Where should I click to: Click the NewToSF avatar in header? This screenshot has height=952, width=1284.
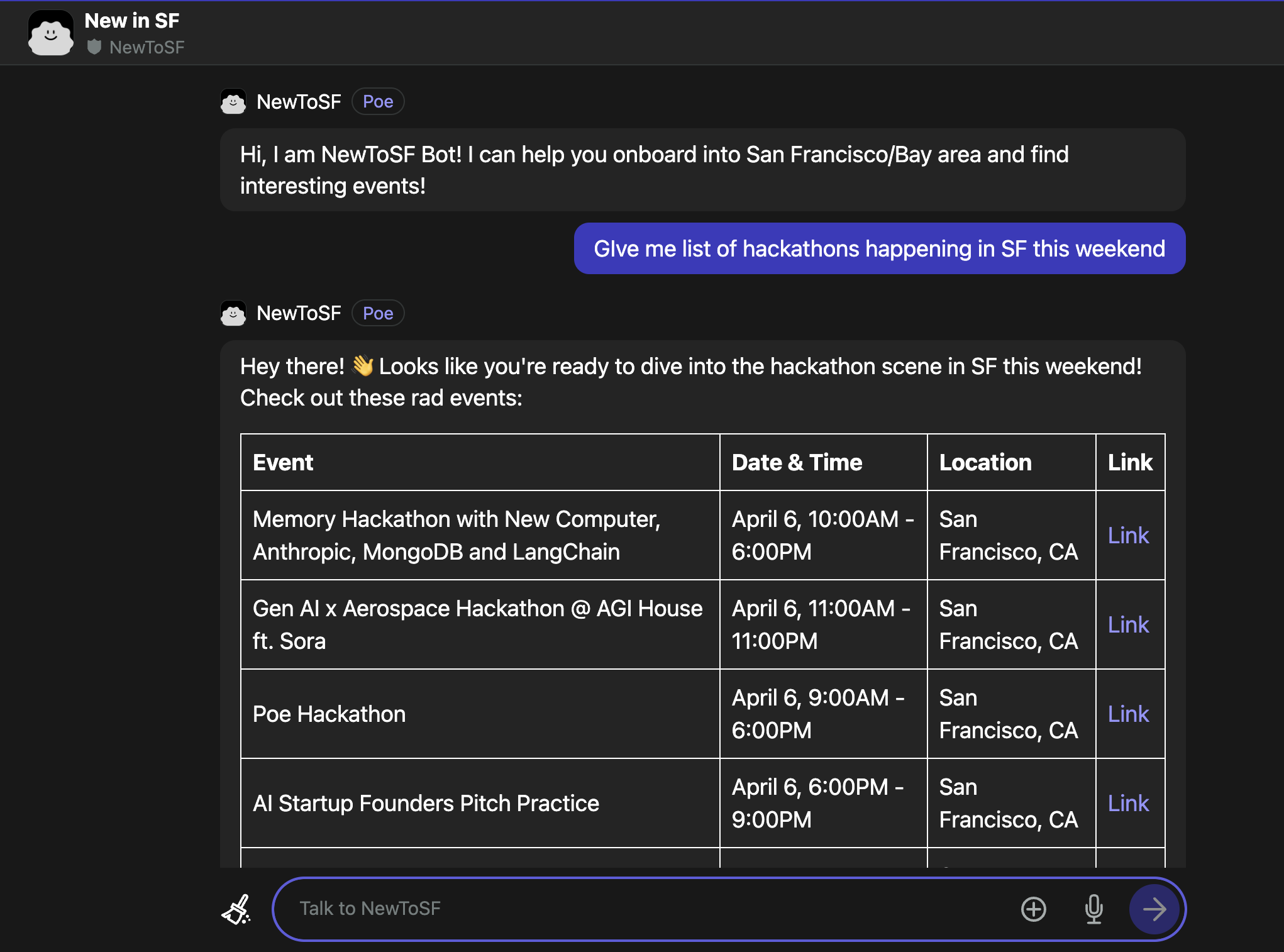tap(51, 33)
